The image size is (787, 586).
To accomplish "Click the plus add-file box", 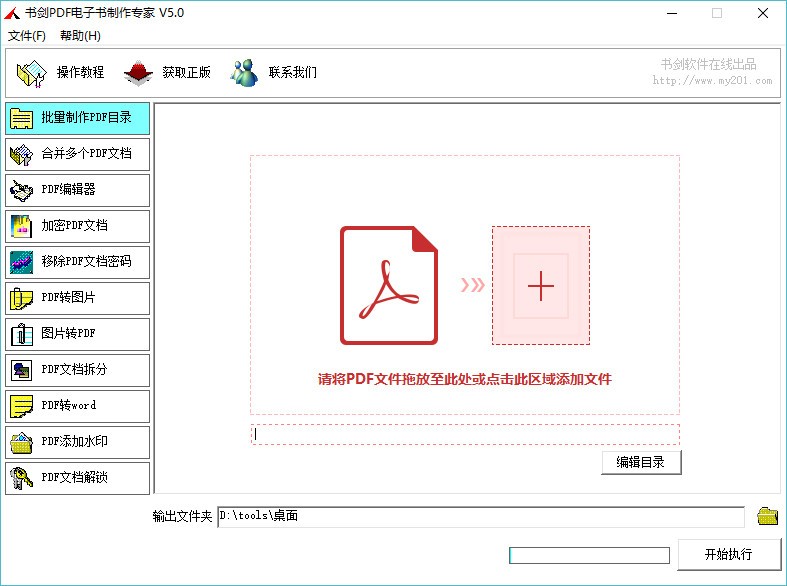I will click(541, 285).
